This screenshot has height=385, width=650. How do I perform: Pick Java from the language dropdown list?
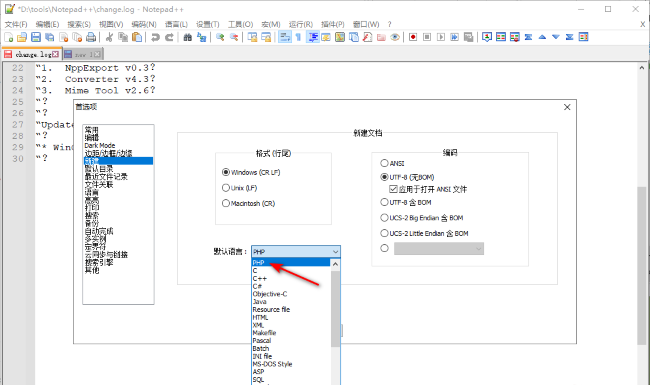pos(291,302)
